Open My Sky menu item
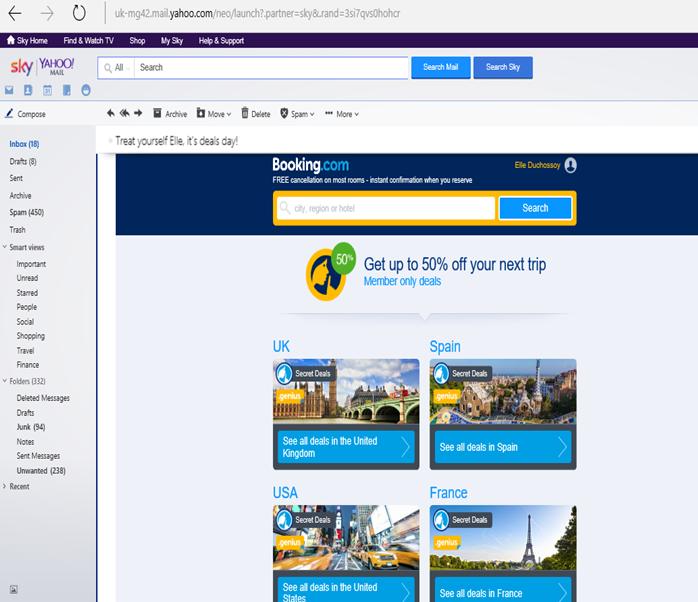 [x=172, y=41]
